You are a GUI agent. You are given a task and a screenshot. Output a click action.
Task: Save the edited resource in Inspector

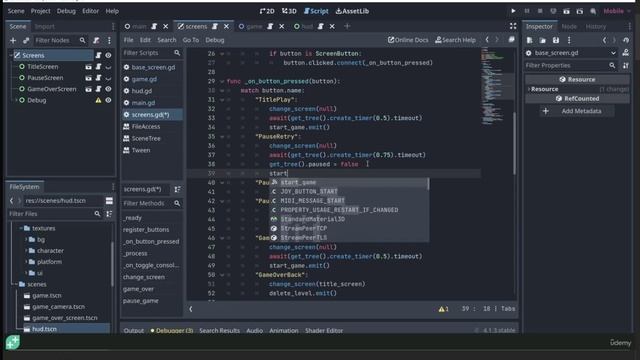pyautogui.click(x=556, y=40)
